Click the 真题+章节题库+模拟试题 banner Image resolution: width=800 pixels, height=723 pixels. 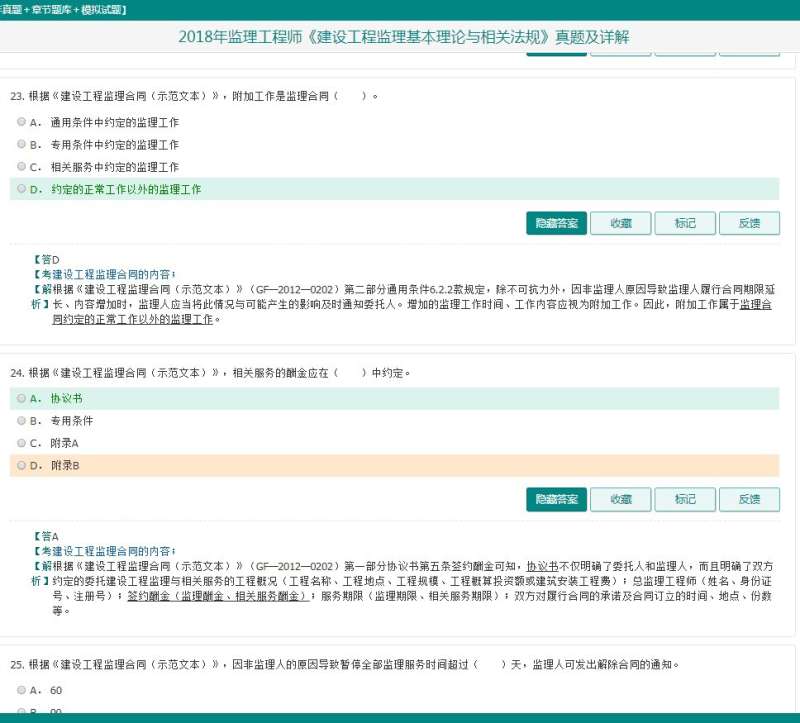[x=62, y=5]
